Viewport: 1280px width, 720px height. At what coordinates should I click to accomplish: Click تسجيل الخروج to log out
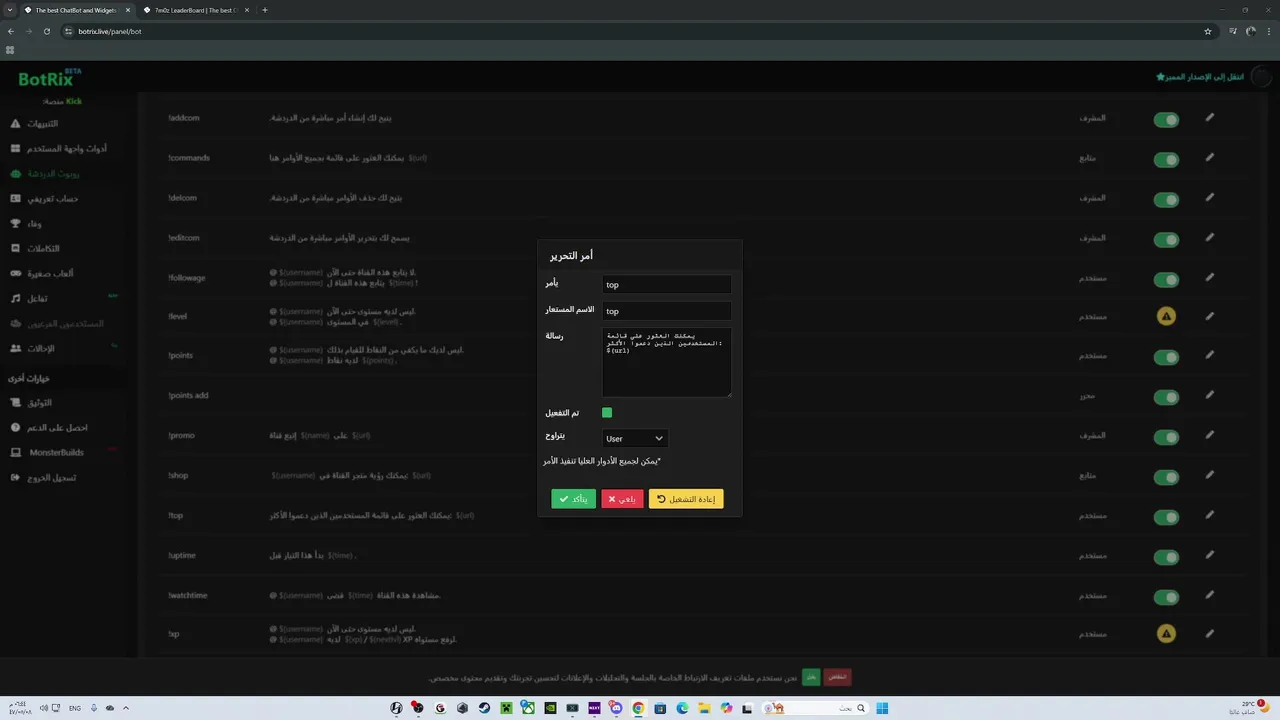[43, 478]
